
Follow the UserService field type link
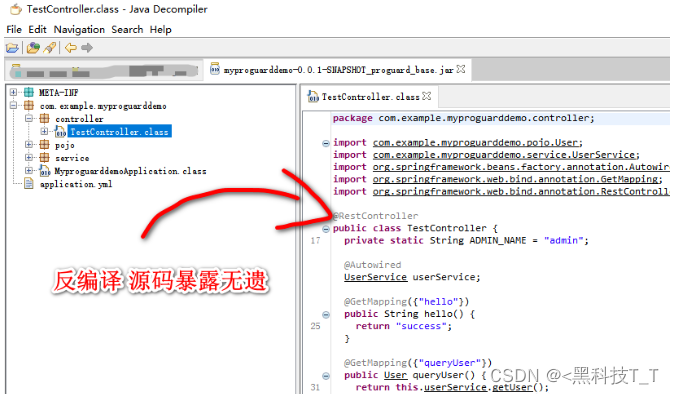(x=375, y=277)
